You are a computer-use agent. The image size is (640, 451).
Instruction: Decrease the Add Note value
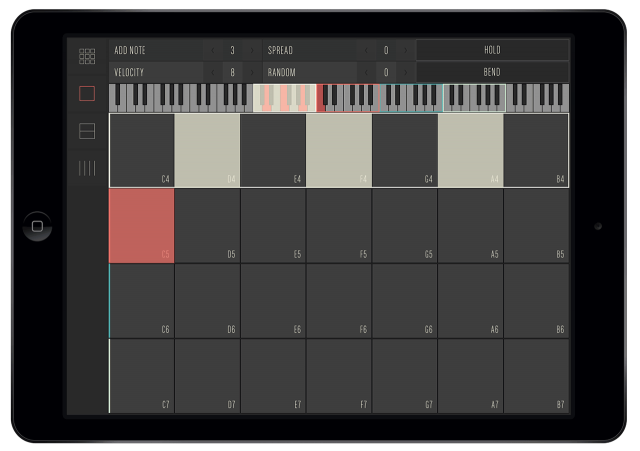[x=213, y=50]
